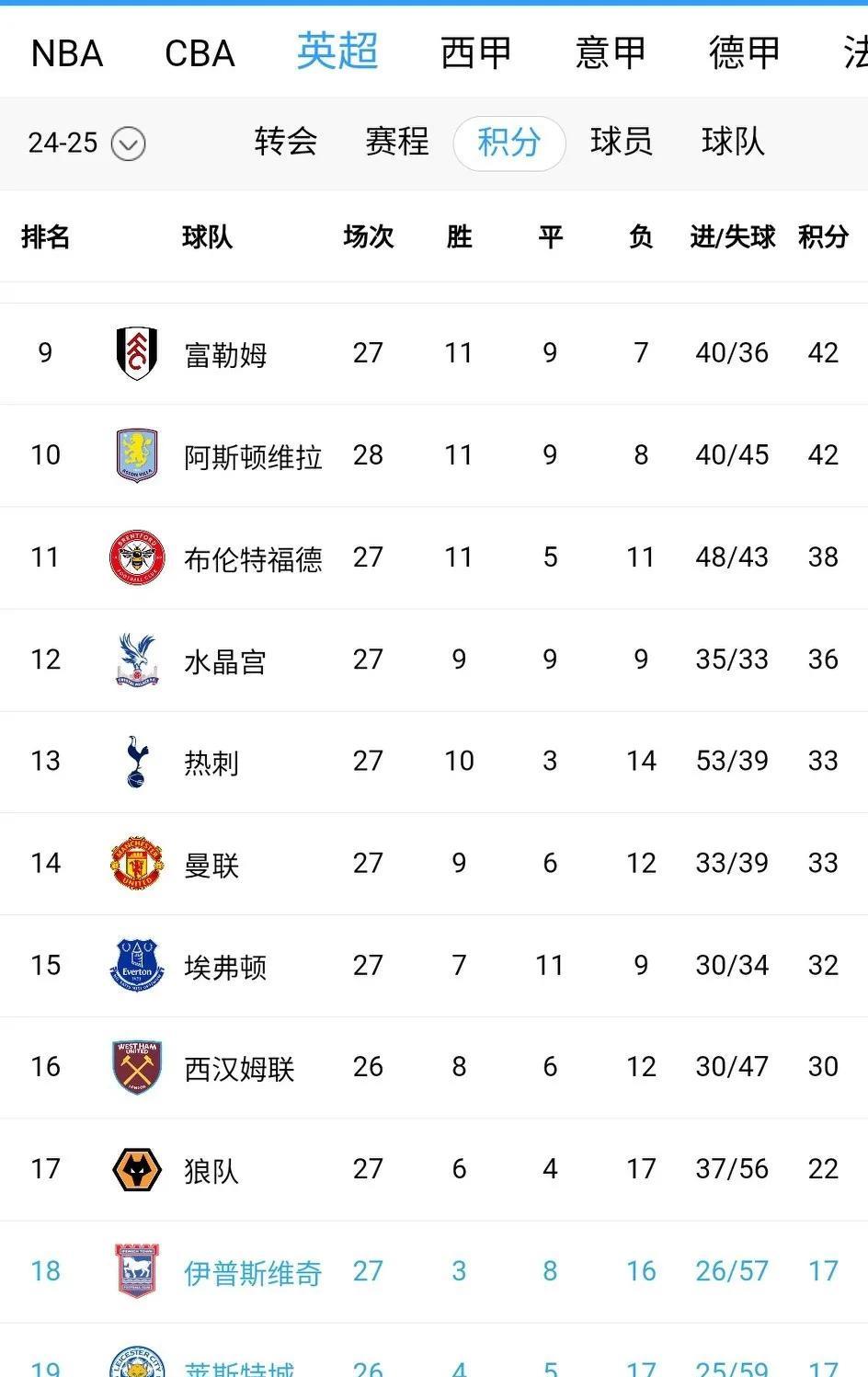Screen dimensions: 868x1377
Task: Open the Fulham club crest icon
Action: click(x=137, y=353)
